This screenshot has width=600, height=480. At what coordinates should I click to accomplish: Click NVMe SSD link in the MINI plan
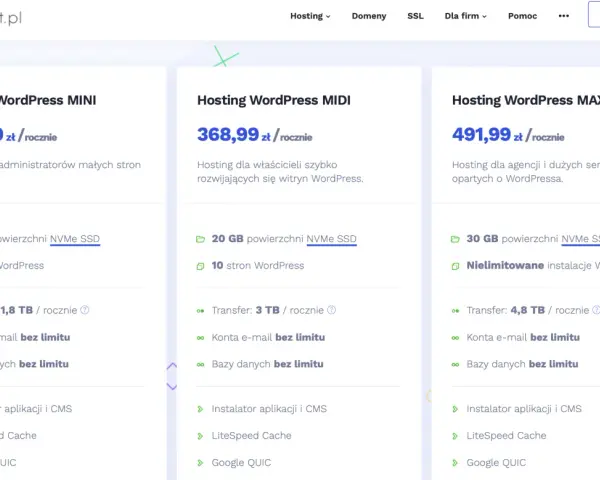click(x=75, y=239)
